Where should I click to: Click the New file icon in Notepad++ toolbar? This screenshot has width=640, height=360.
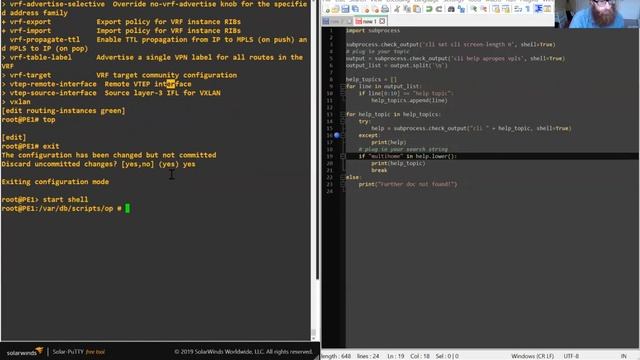tap(327, 9)
